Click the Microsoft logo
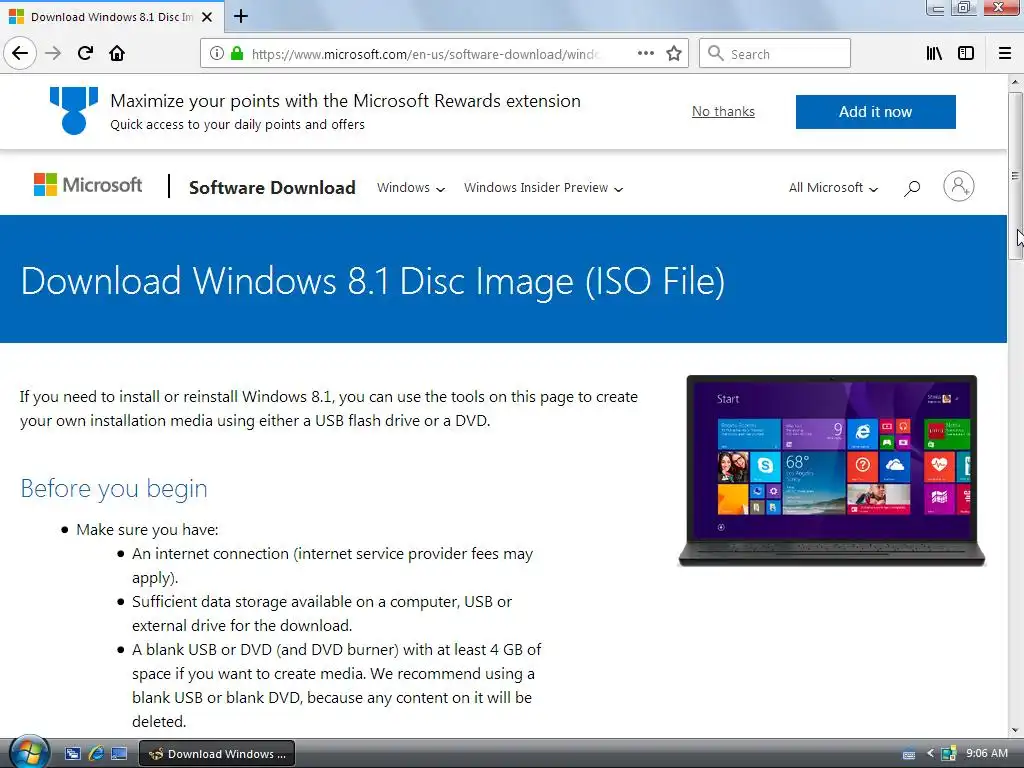The height and width of the screenshot is (768, 1024). [x=88, y=185]
